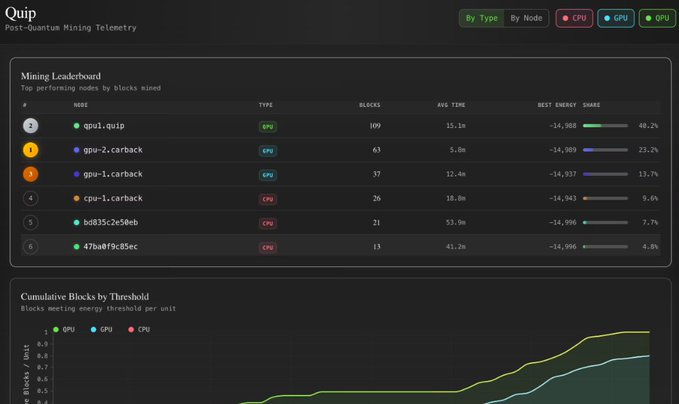Click the status dot beside gpu-1.carback

pyautogui.click(x=77, y=174)
